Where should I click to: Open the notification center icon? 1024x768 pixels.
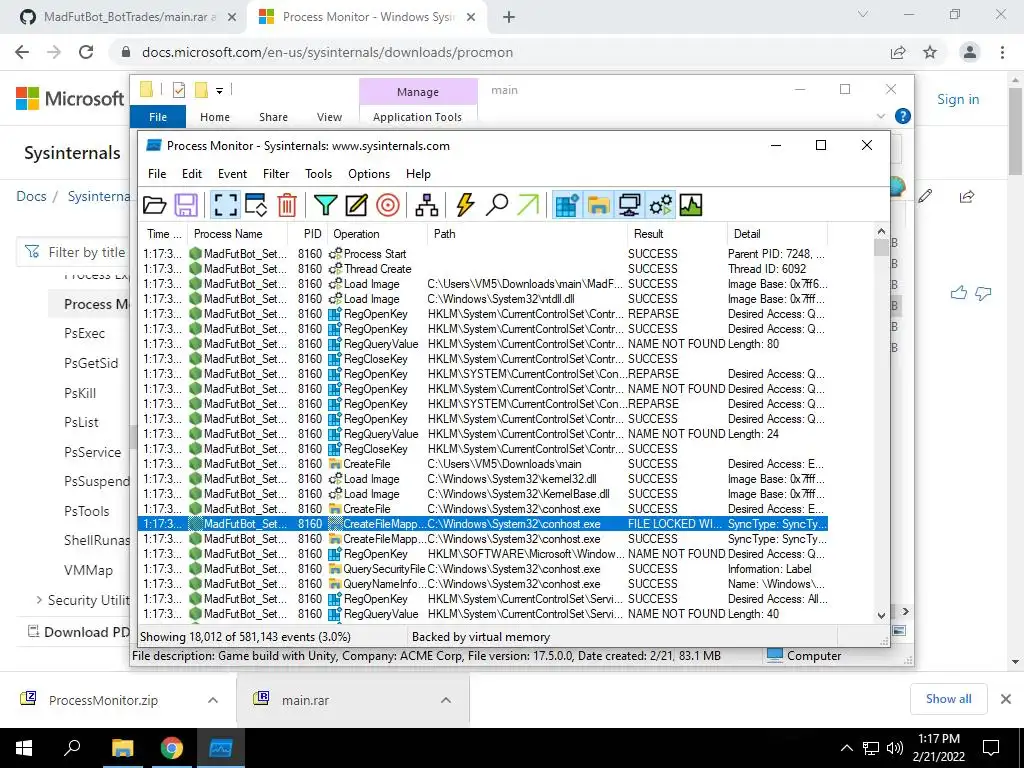pos(991,748)
